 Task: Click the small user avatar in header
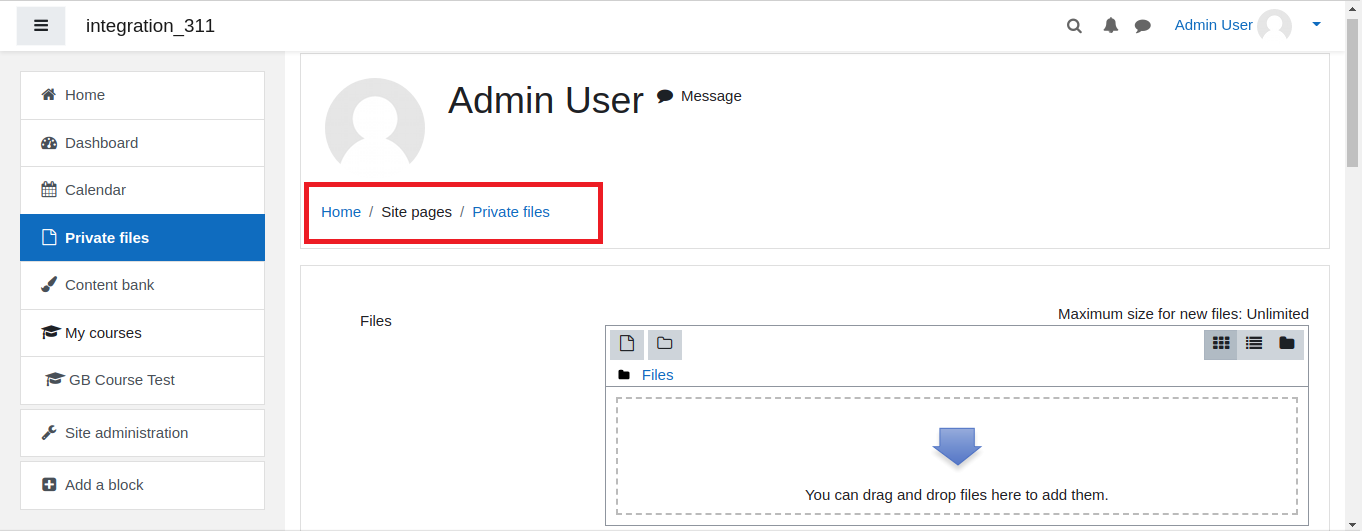click(1274, 26)
